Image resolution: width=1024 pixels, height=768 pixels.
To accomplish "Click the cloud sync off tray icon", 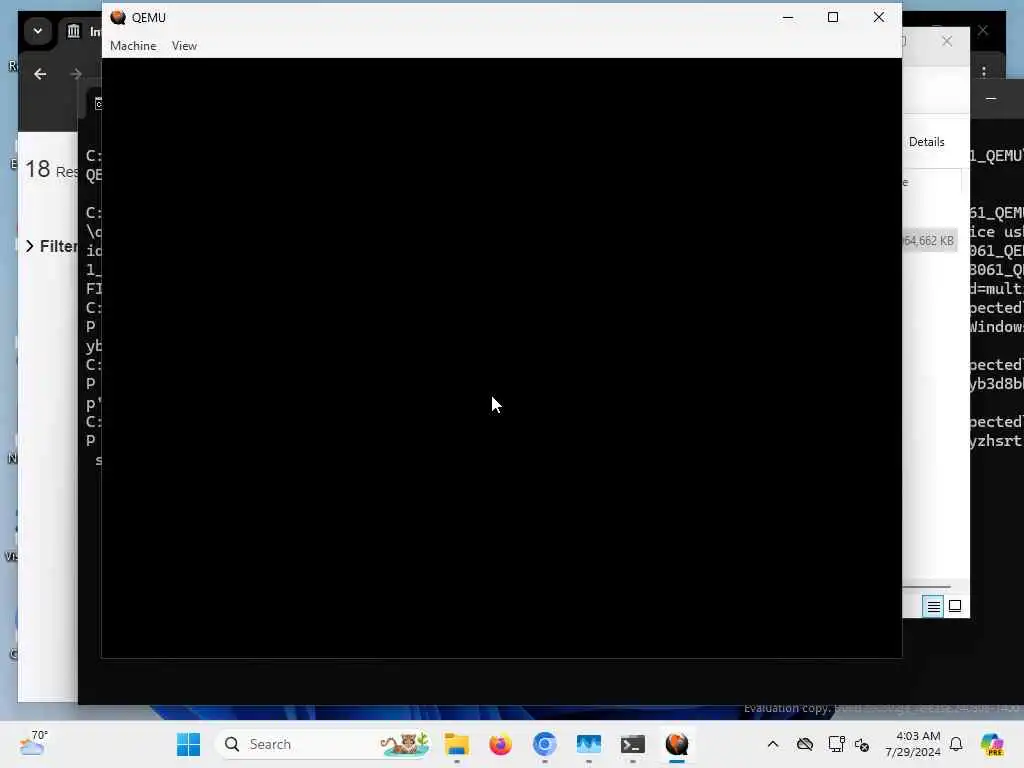I will [805, 744].
